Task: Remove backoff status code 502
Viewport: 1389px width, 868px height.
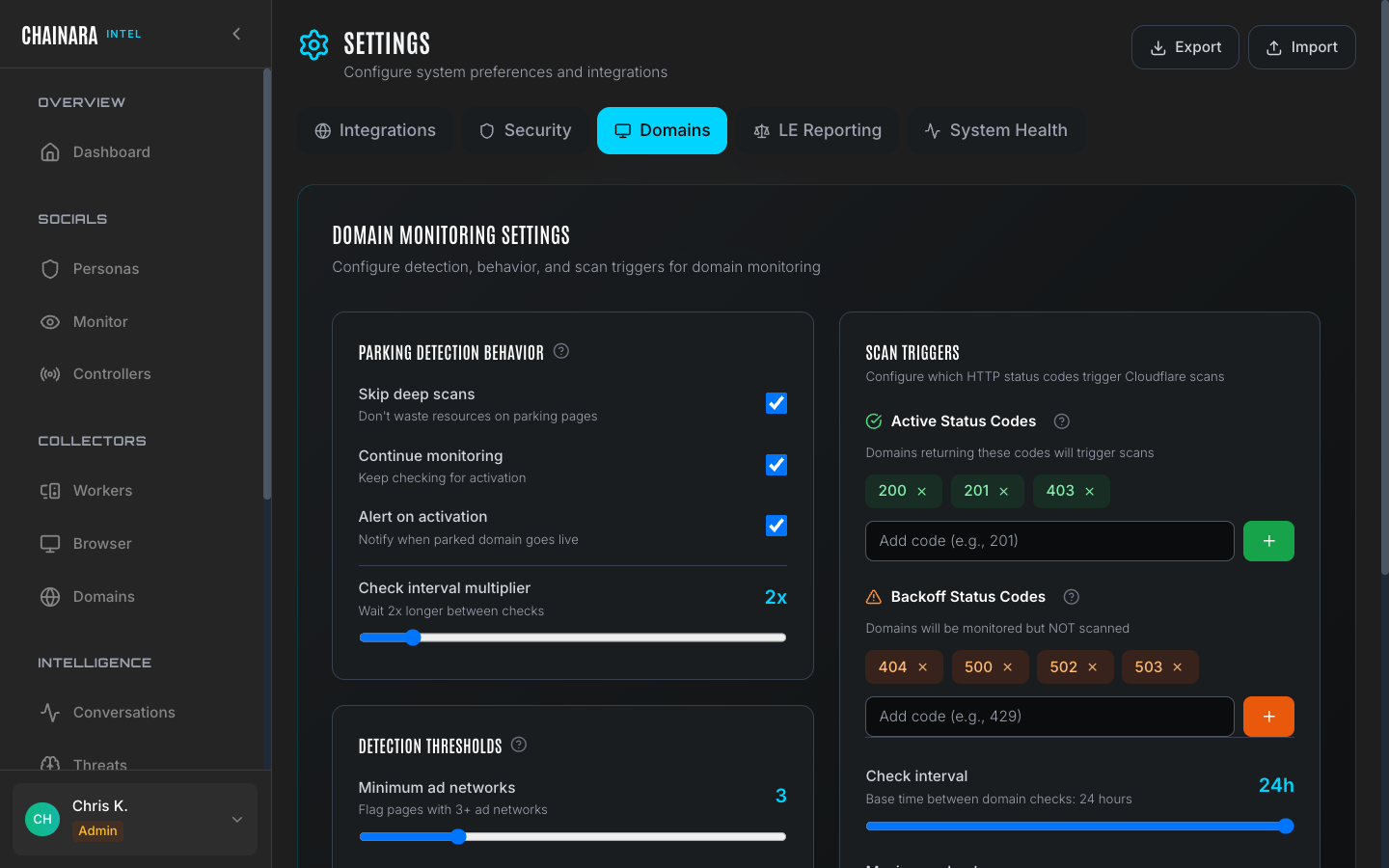Action: click(x=1093, y=667)
